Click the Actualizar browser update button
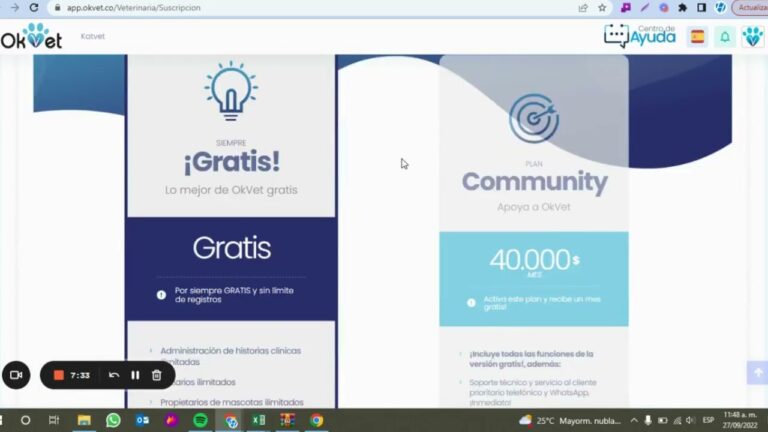The image size is (768, 432). (750, 8)
